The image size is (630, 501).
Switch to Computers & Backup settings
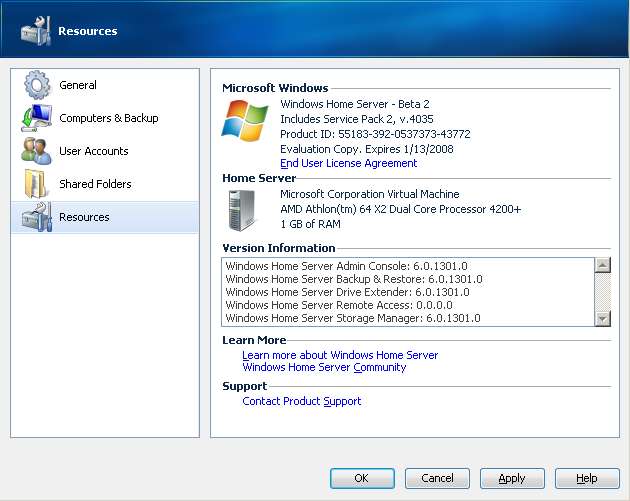tap(105, 118)
